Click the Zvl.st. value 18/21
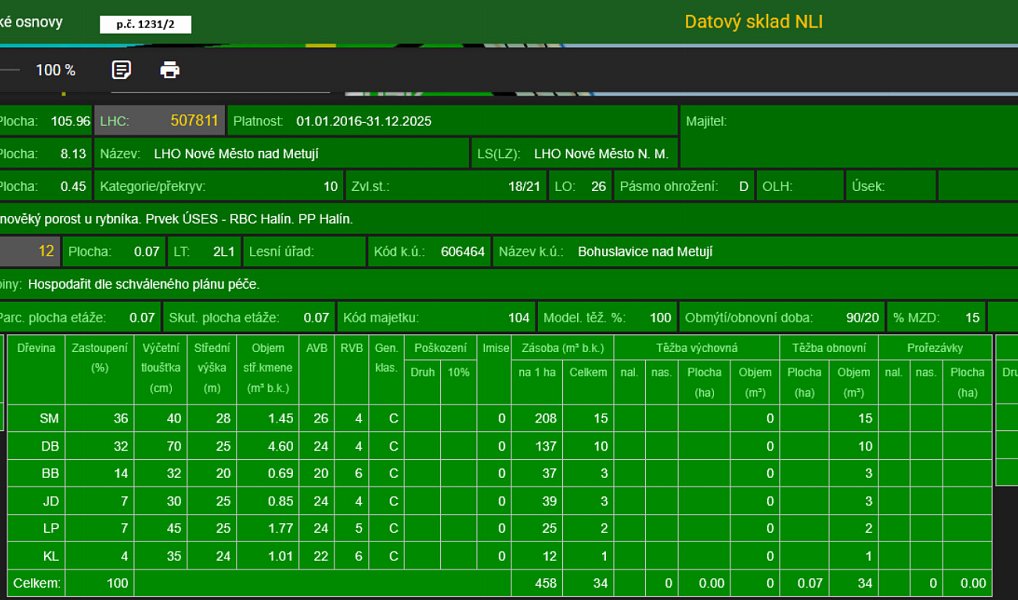 pos(524,187)
